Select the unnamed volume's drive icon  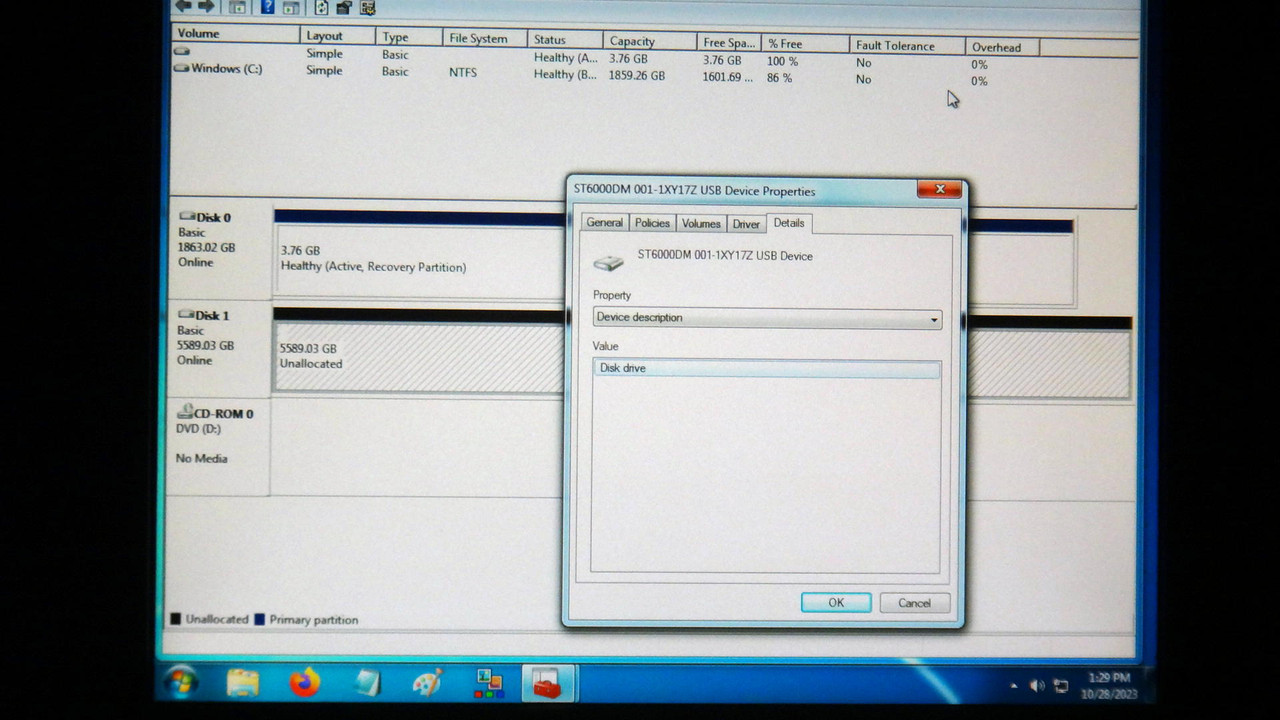pos(181,51)
